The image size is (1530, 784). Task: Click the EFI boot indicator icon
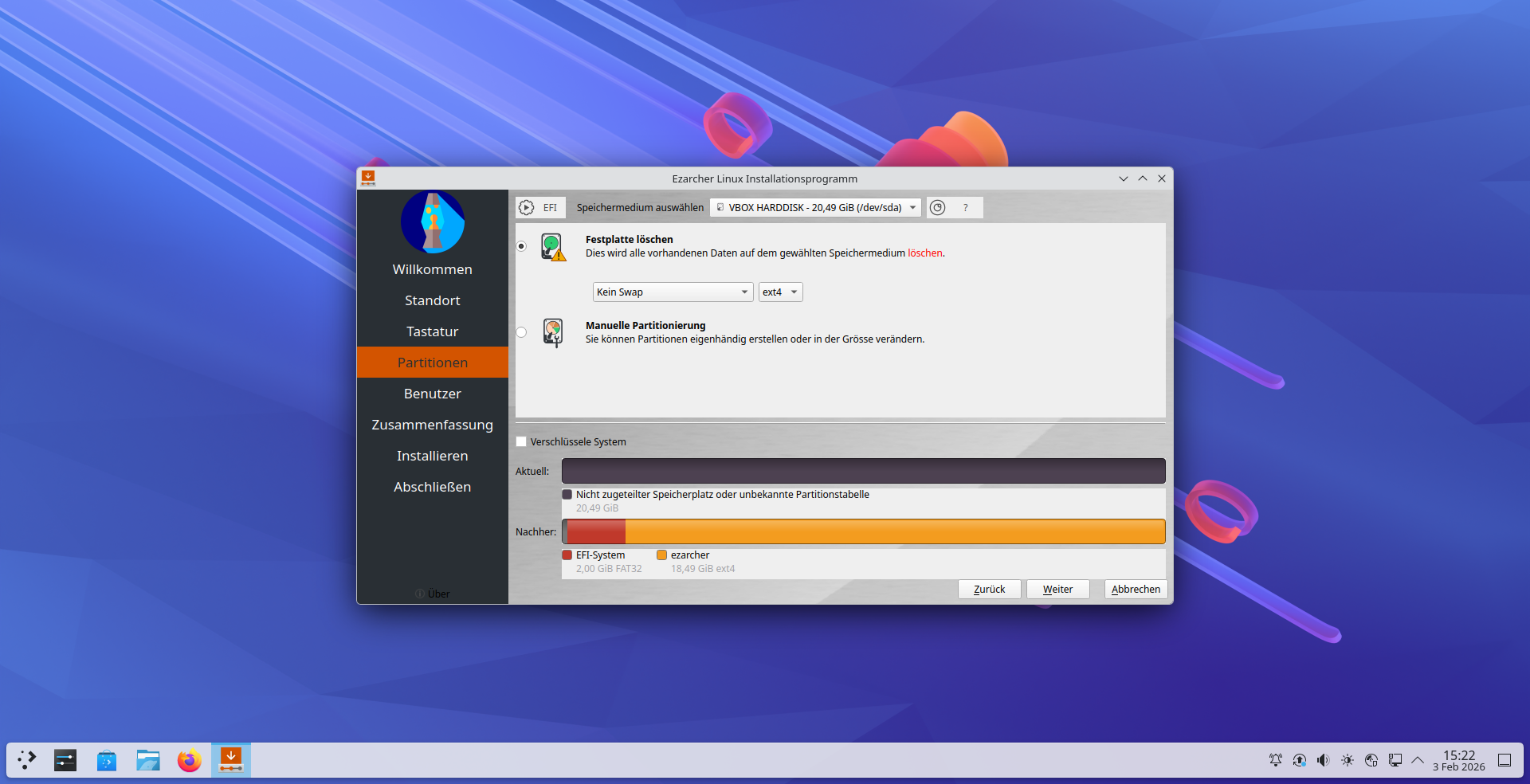click(x=527, y=208)
